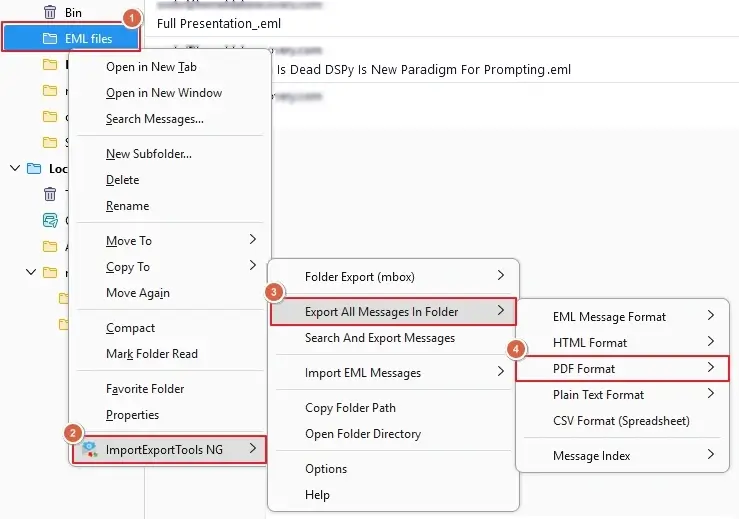The height and width of the screenshot is (519, 739).
Task: Open the Full Presentation_.eml message
Action: click(x=219, y=24)
